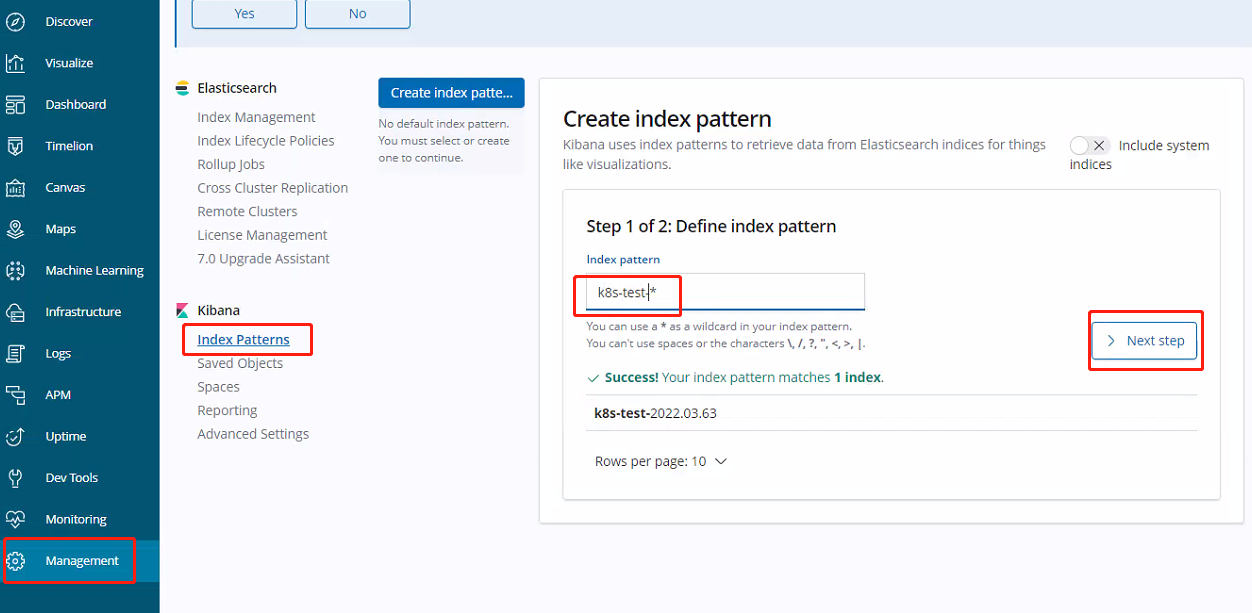Go to Visualize in sidebar
This screenshot has width=1252, height=613.
pos(69,63)
